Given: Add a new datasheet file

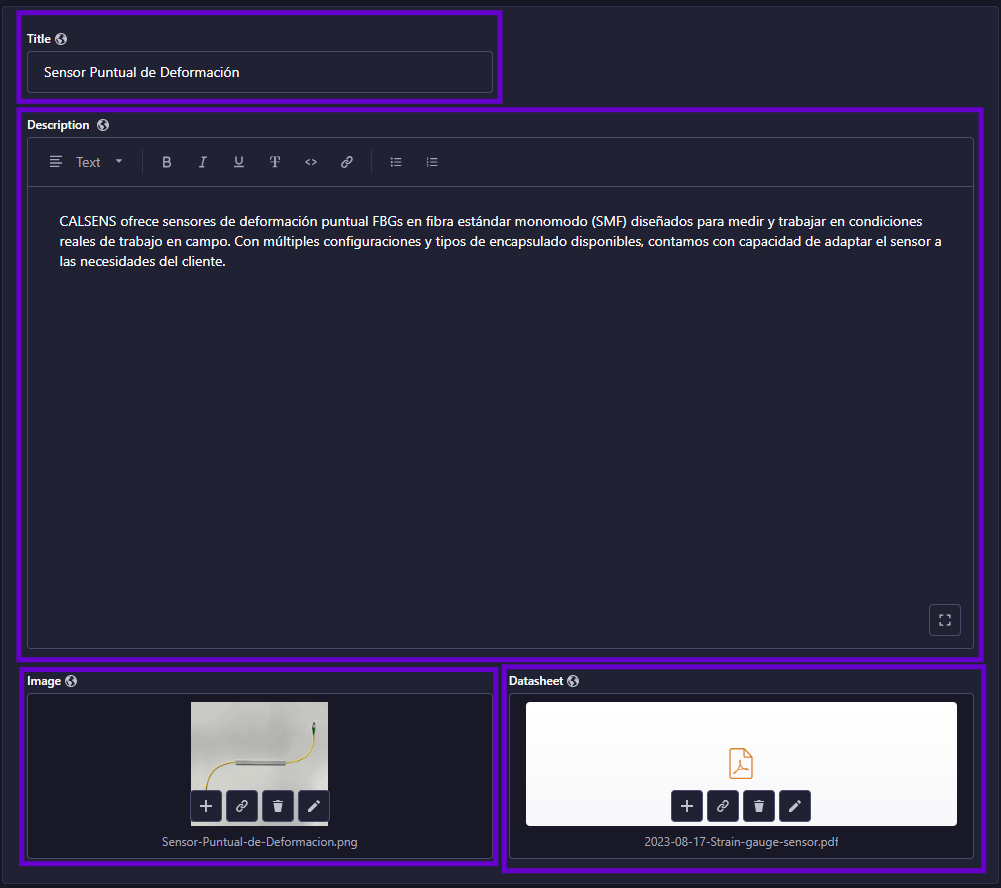Looking at the screenshot, I should (x=687, y=806).
